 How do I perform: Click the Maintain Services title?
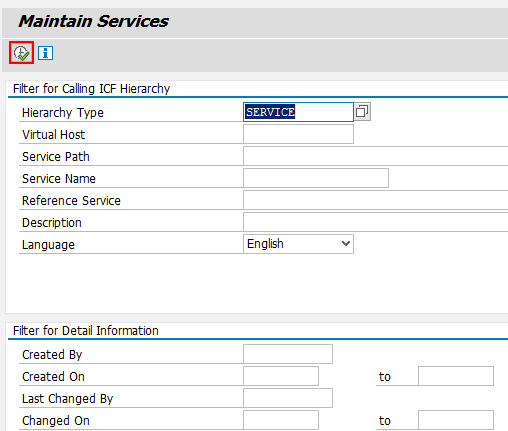pos(94,21)
